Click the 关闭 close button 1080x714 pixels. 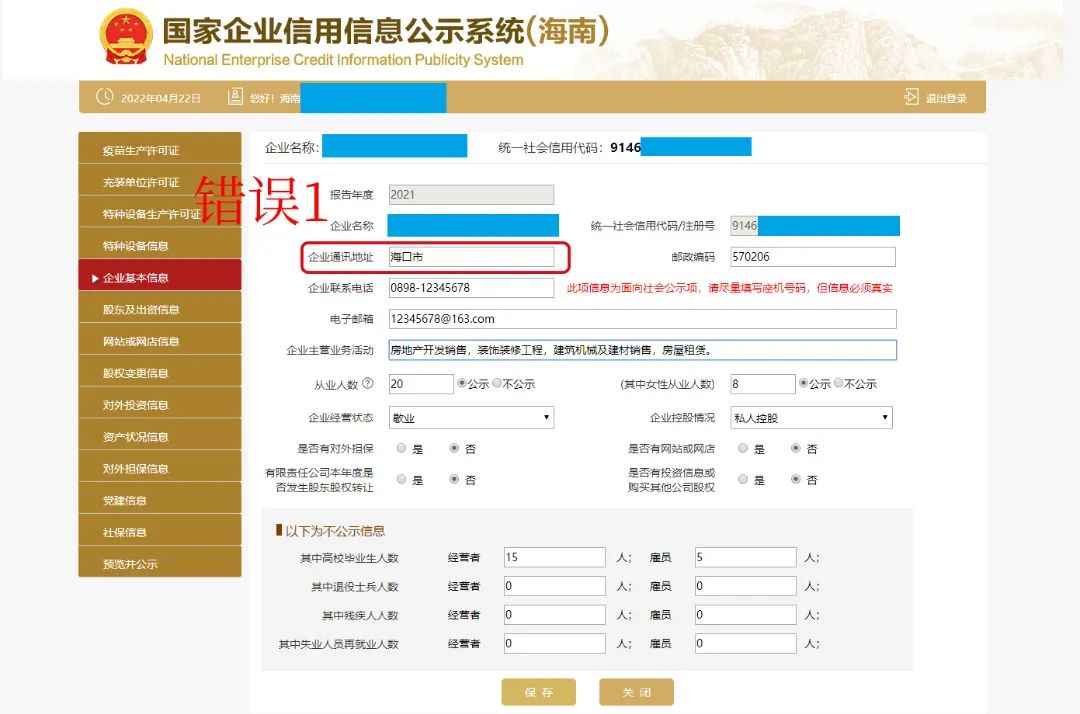click(x=636, y=691)
